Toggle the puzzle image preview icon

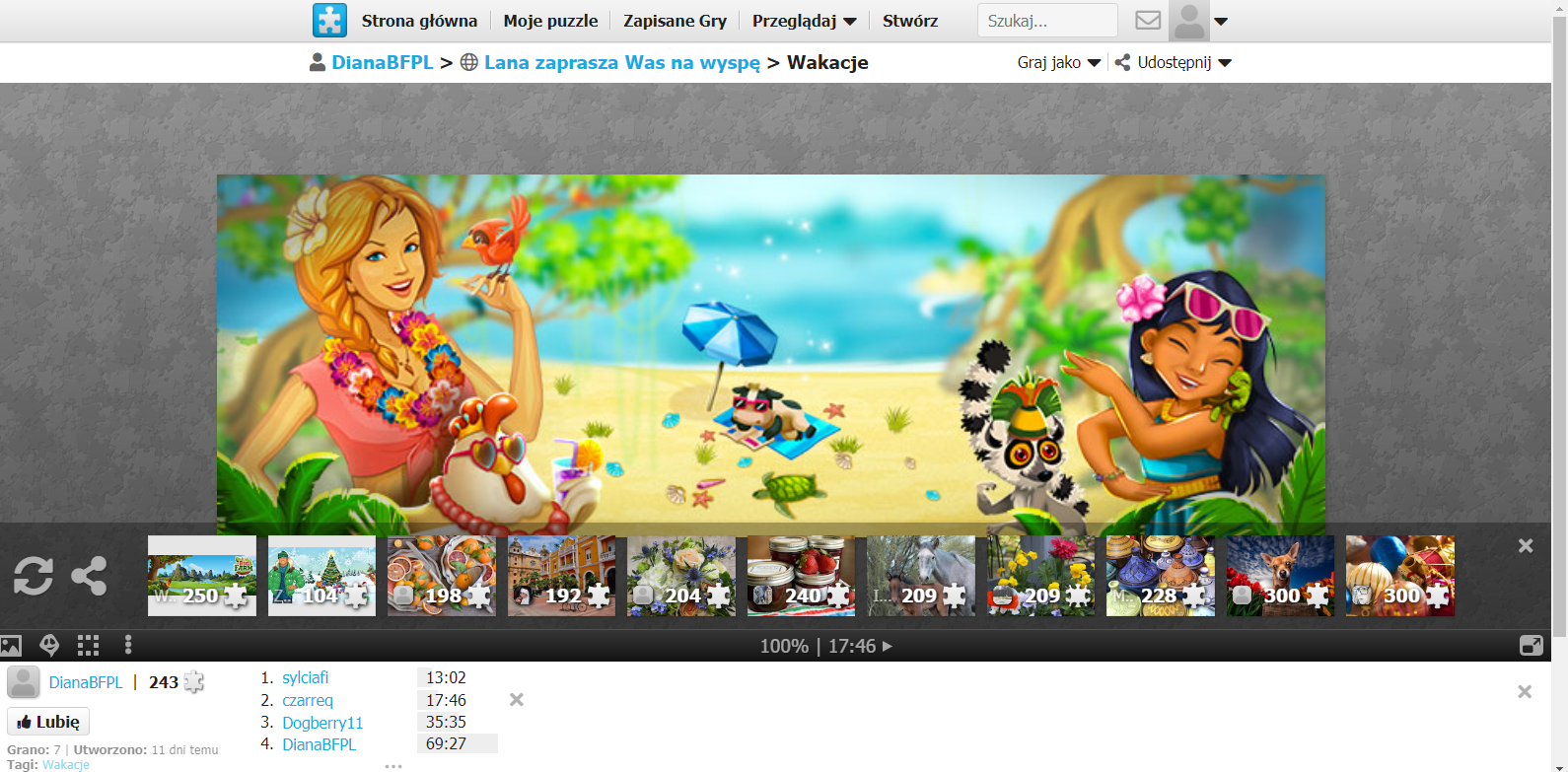pyautogui.click(x=11, y=646)
